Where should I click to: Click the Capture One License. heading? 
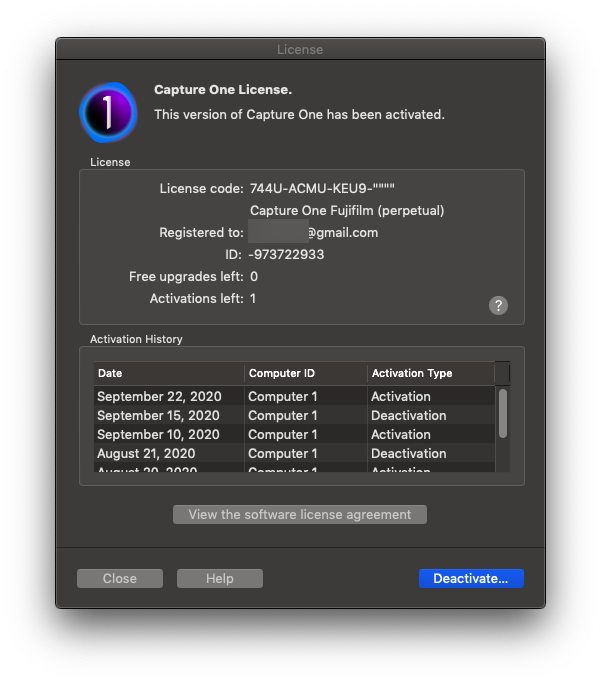223,90
